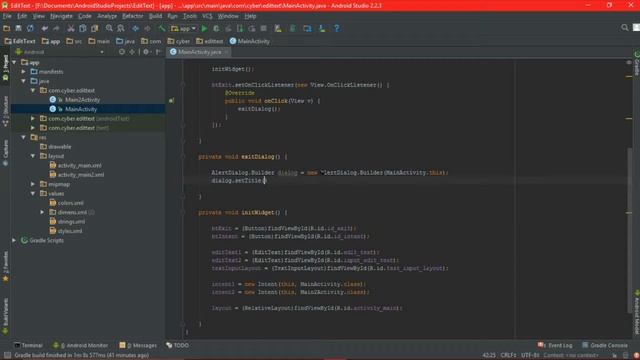Image resolution: width=640 pixels, height=360 pixels.
Task: Click the Make Project hammer icon
Action: [x=162, y=29]
